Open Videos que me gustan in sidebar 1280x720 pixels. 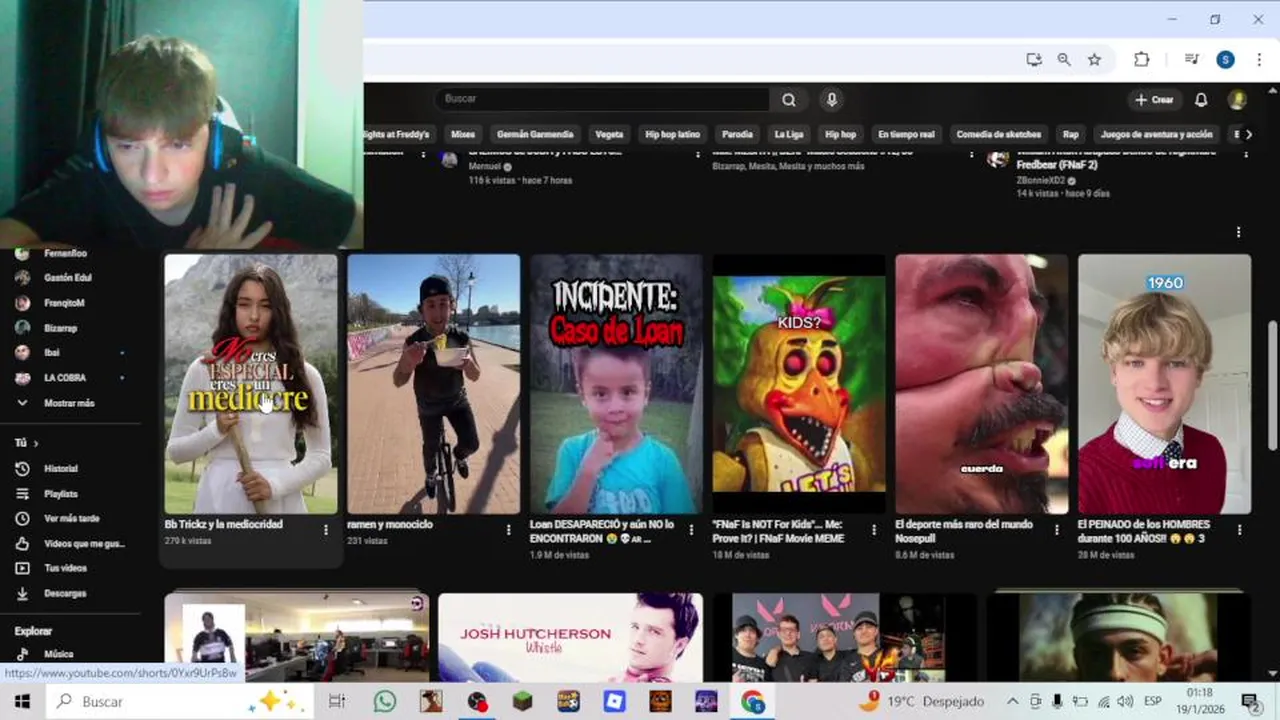coord(84,544)
